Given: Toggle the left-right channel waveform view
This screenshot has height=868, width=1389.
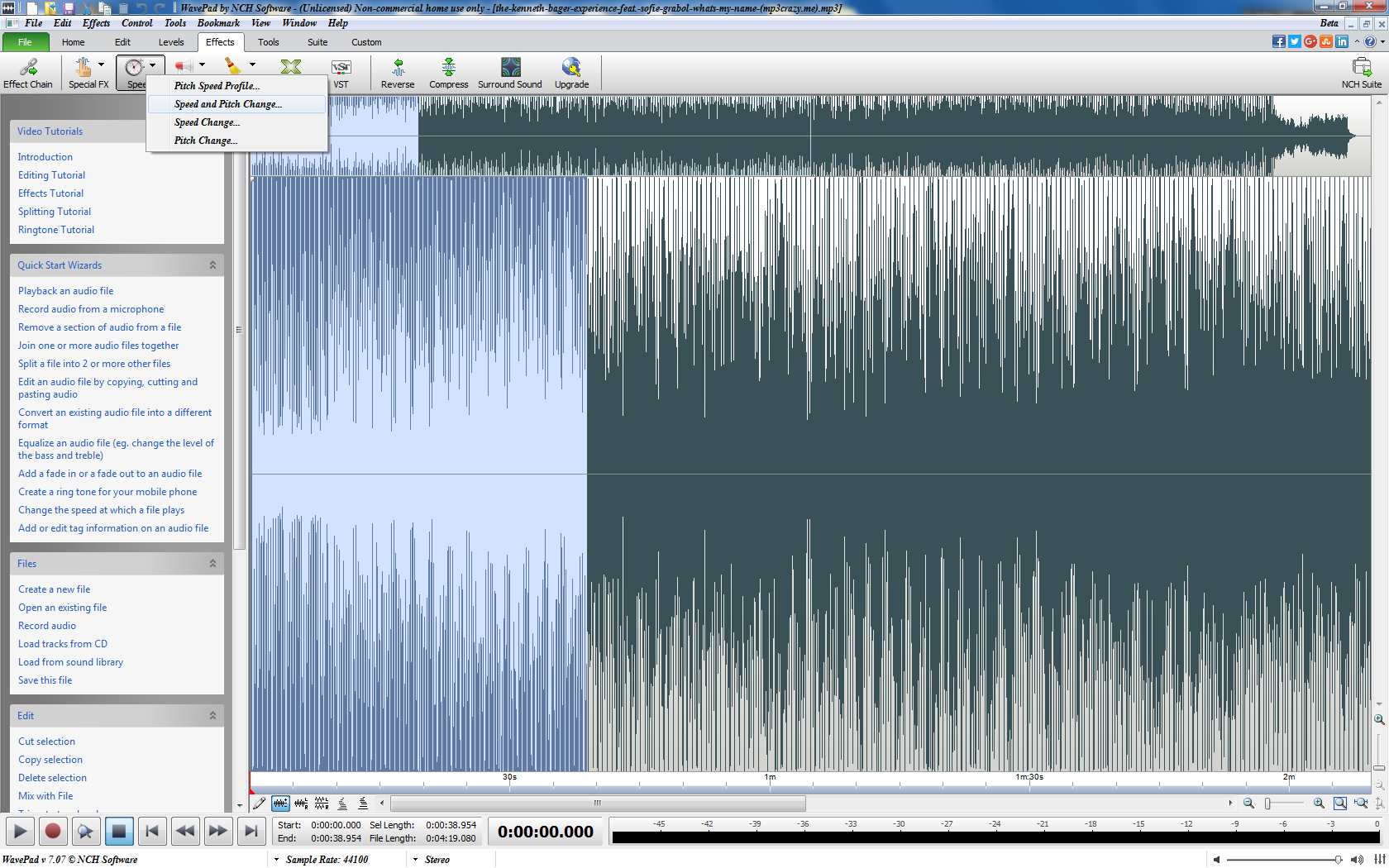Looking at the screenshot, I should [x=301, y=803].
